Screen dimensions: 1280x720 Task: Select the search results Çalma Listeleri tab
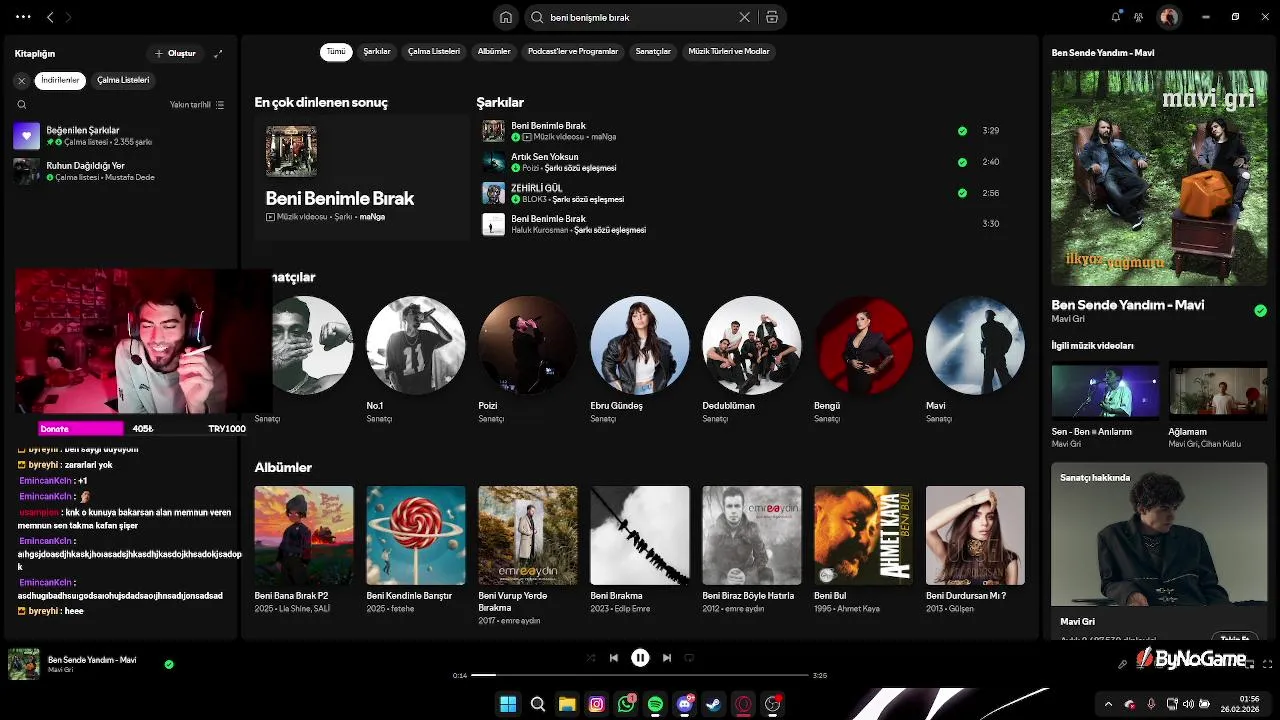point(434,52)
